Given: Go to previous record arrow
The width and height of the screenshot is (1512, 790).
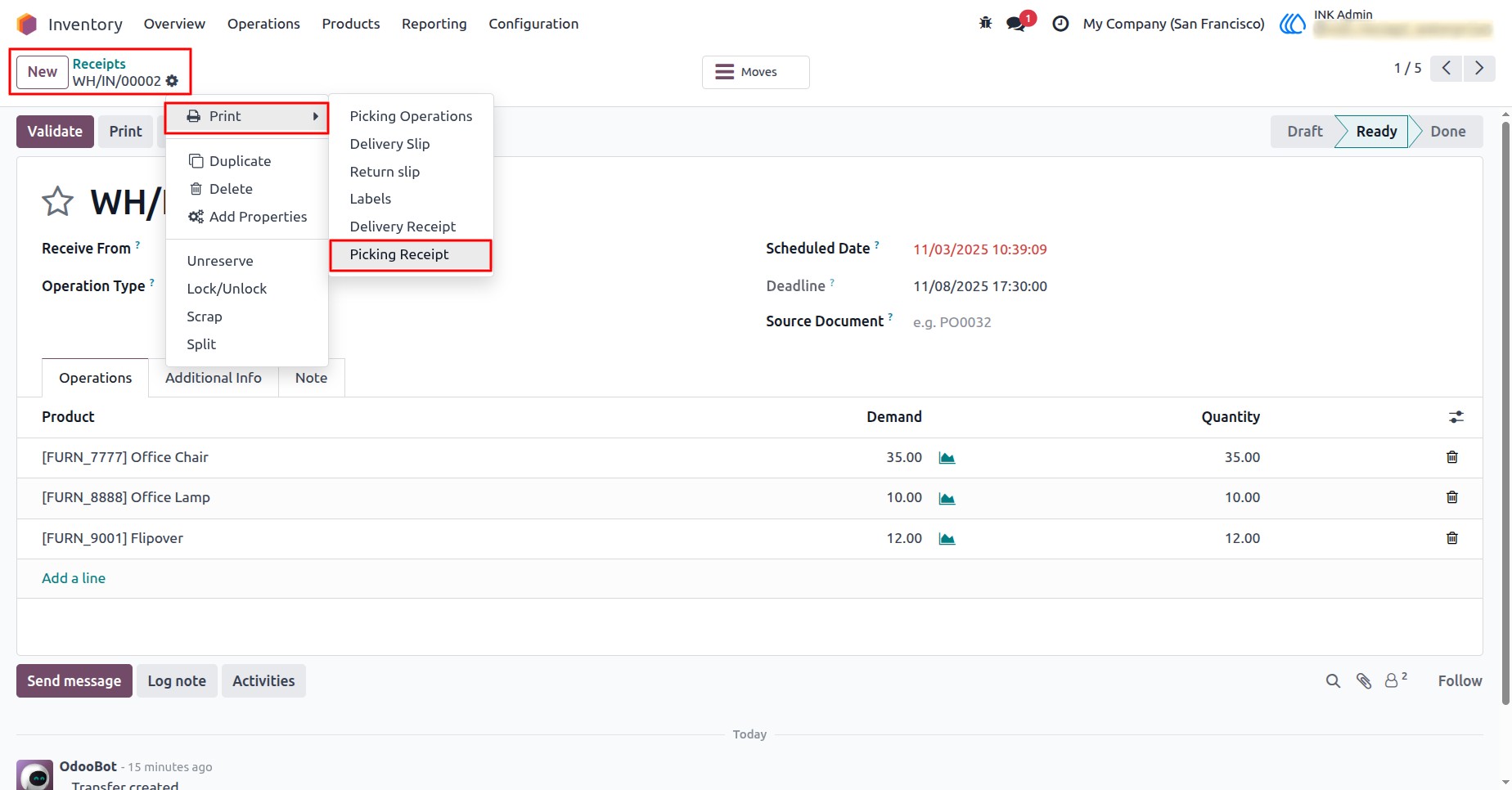Looking at the screenshot, I should 1447,68.
